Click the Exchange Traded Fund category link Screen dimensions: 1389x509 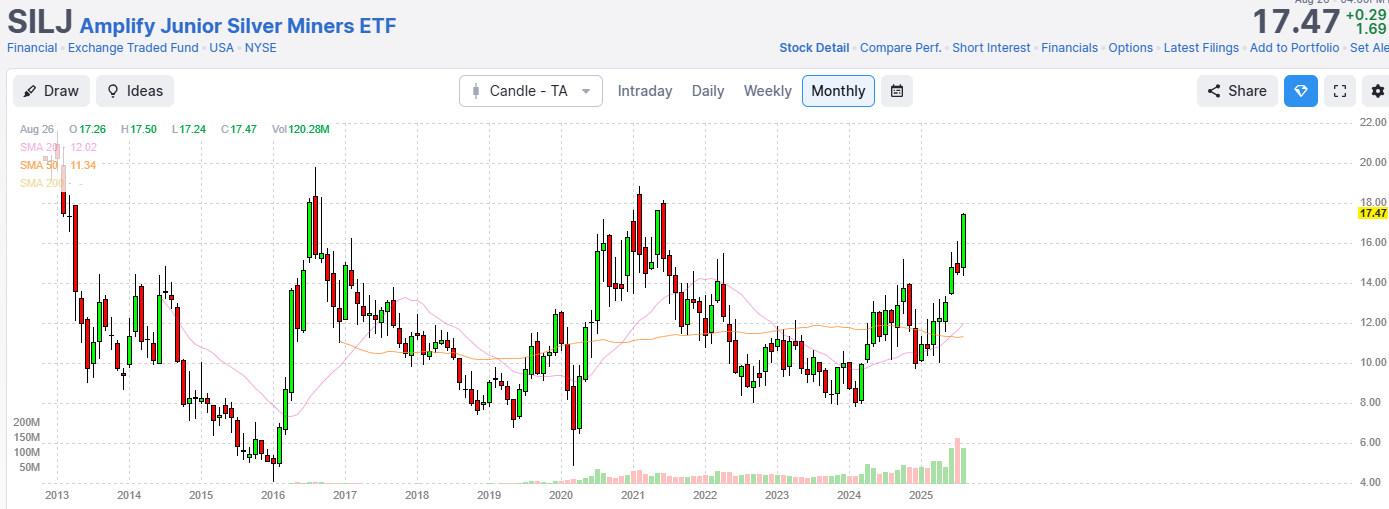(134, 48)
